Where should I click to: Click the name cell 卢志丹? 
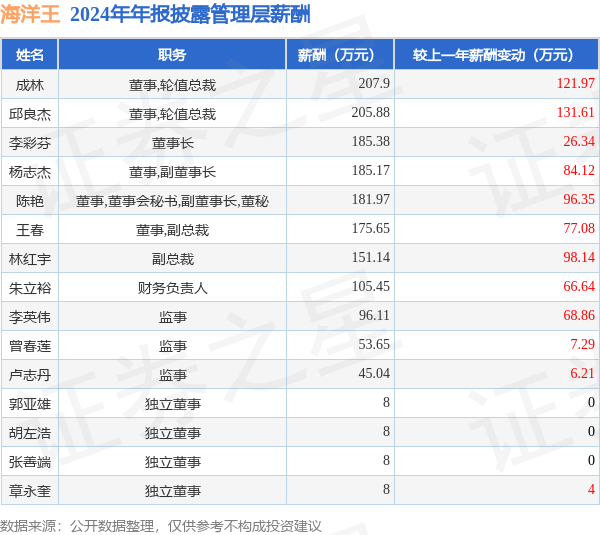pos(30,375)
